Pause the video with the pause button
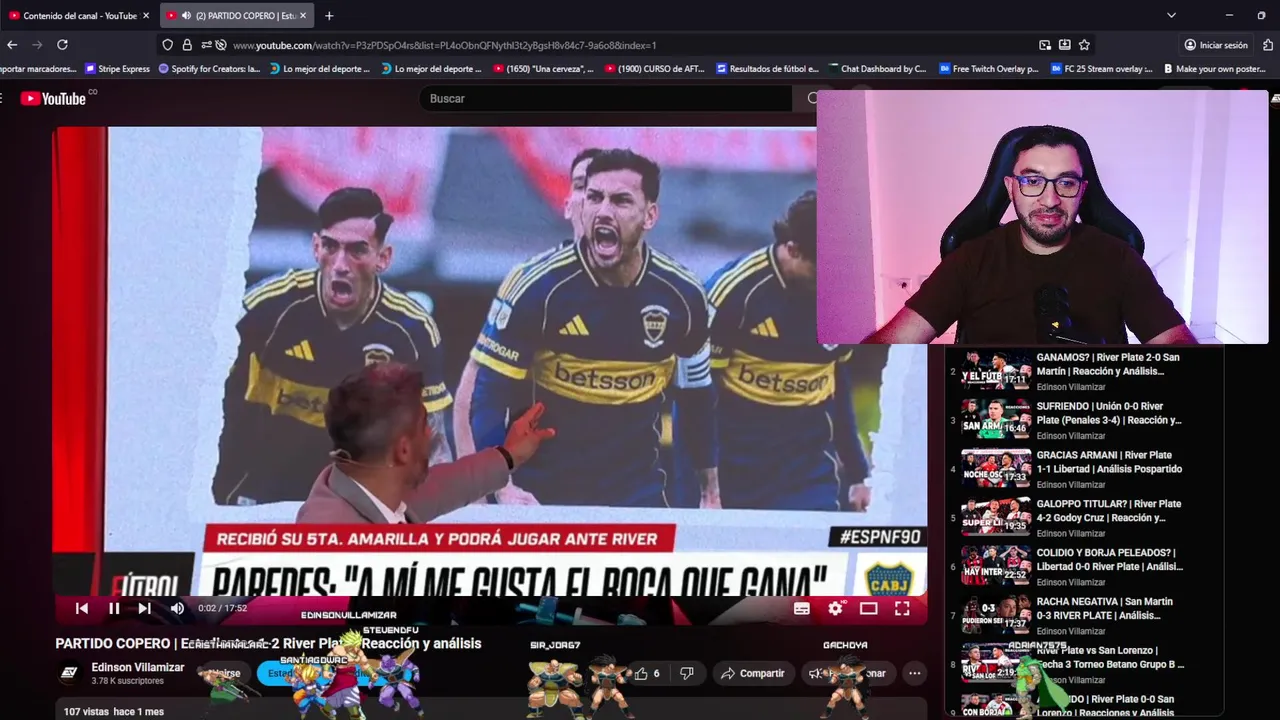The width and height of the screenshot is (1280, 720). [114, 608]
